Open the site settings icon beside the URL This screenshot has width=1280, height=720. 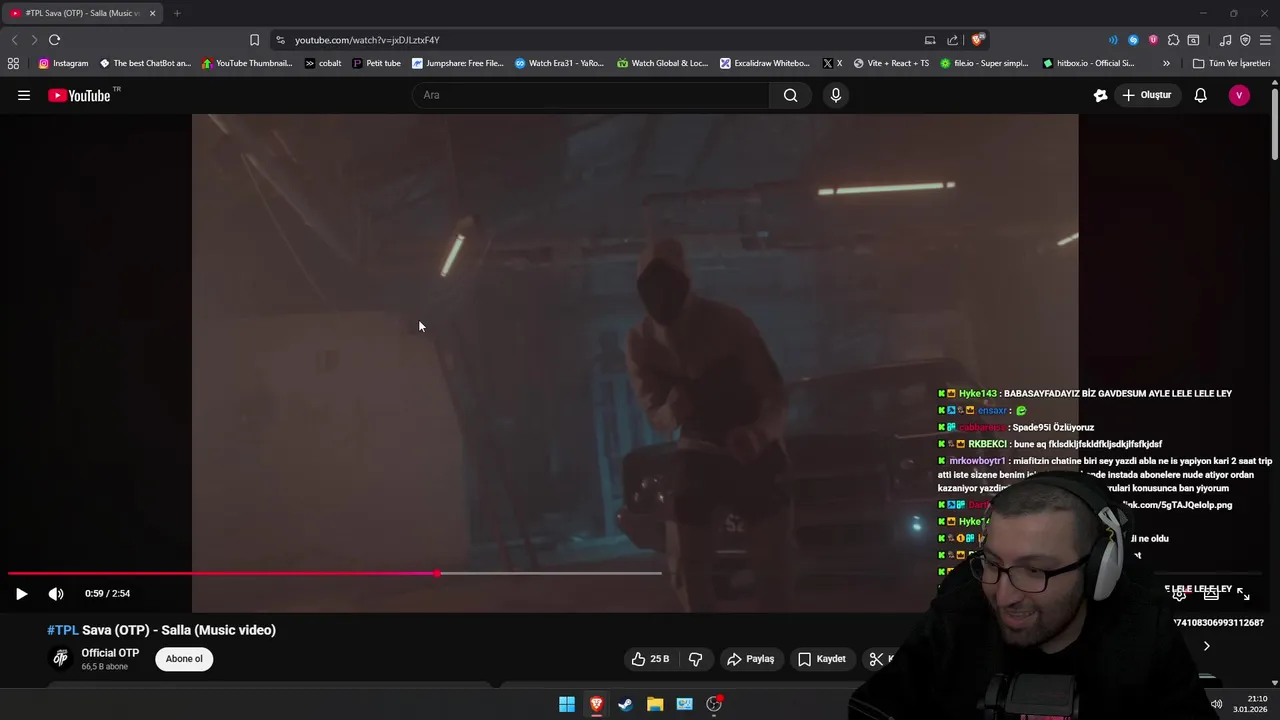pyautogui.click(x=280, y=40)
